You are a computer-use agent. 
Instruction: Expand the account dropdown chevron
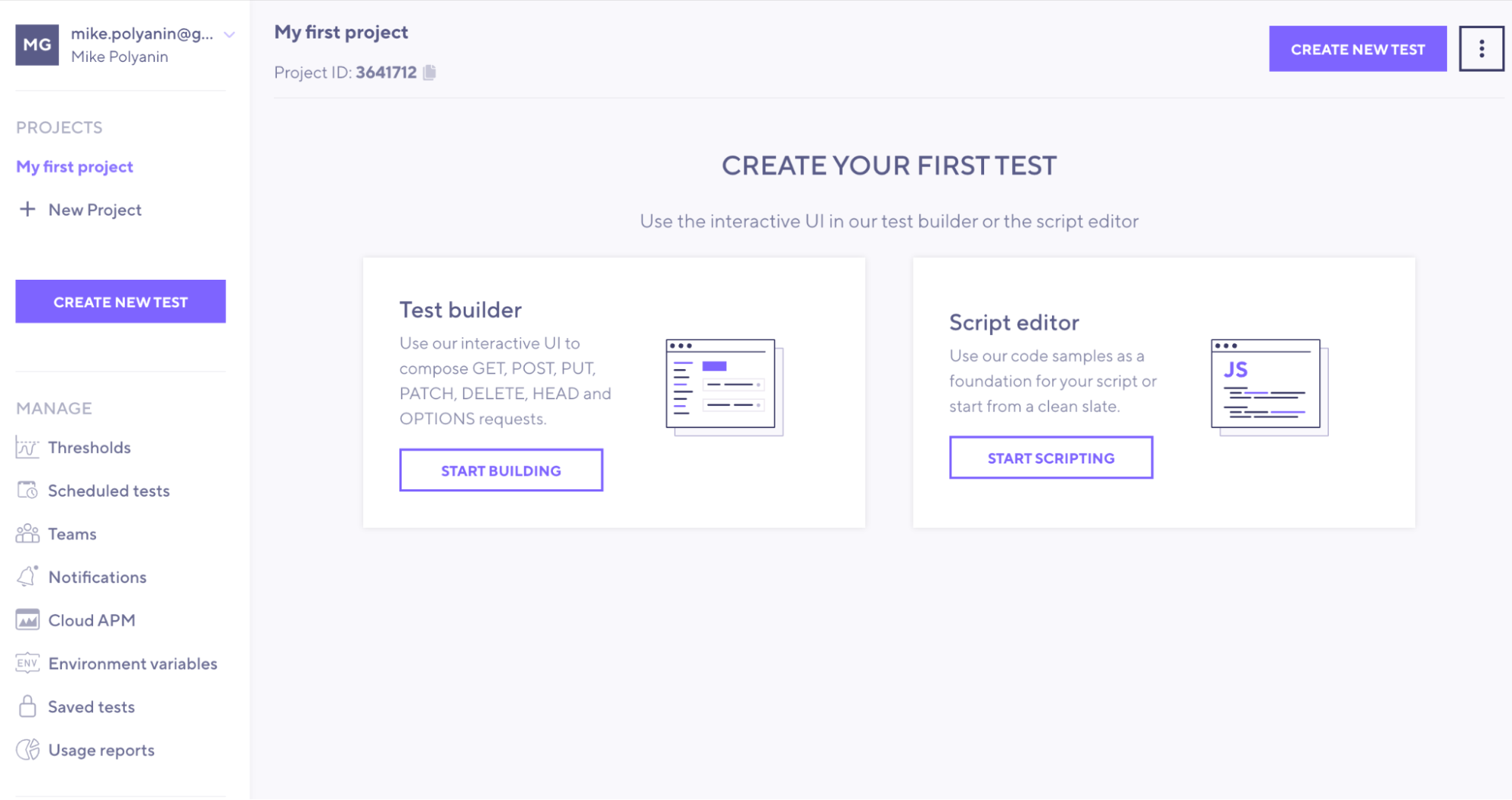(x=230, y=35)
